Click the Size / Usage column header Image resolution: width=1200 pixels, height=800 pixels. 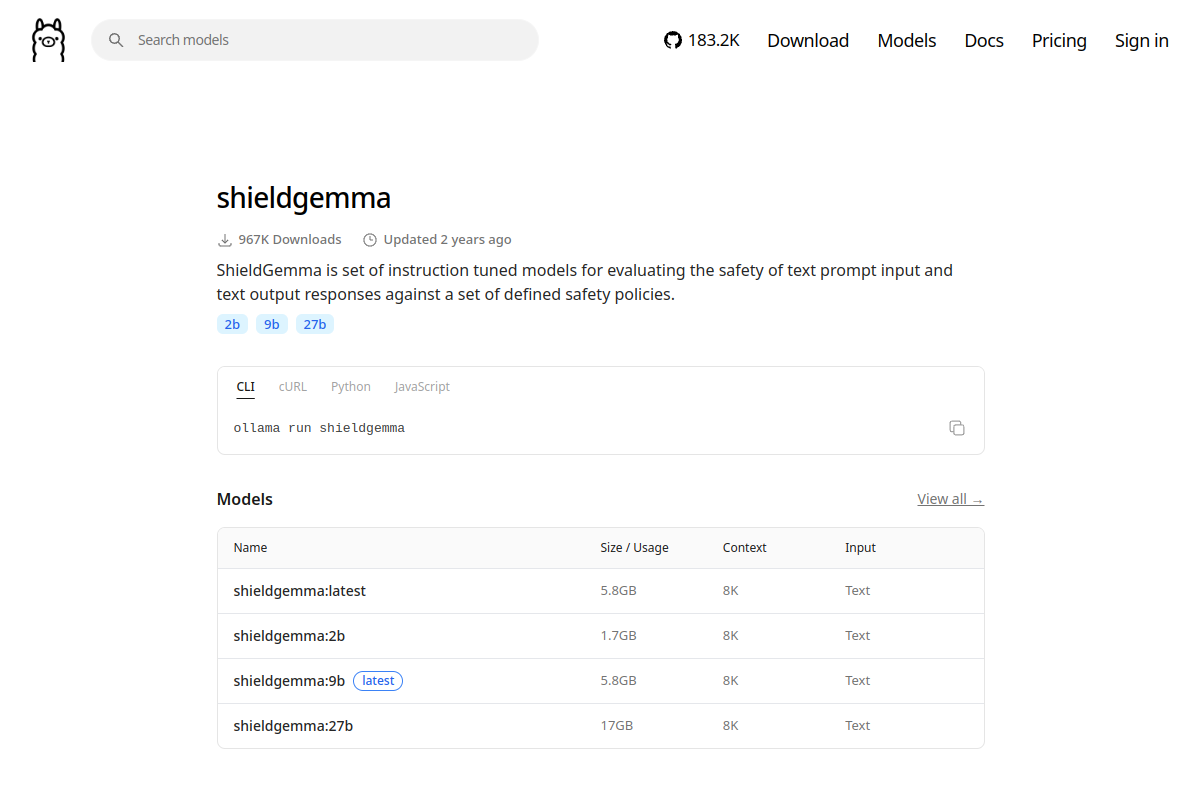tap(634, 548)
